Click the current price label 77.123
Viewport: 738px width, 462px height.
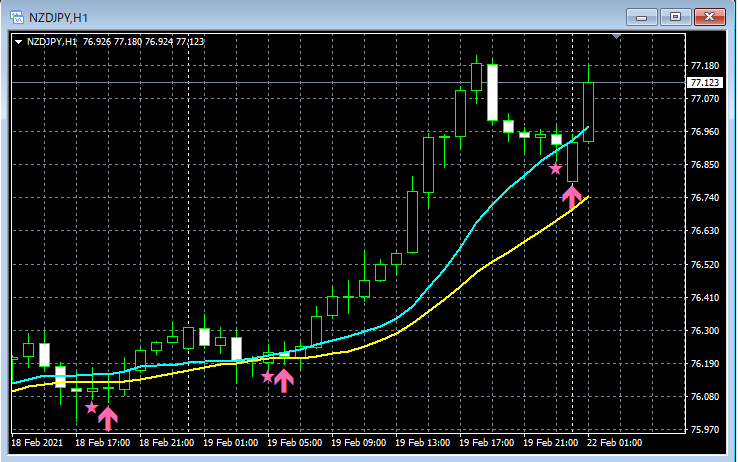point(704,83)
